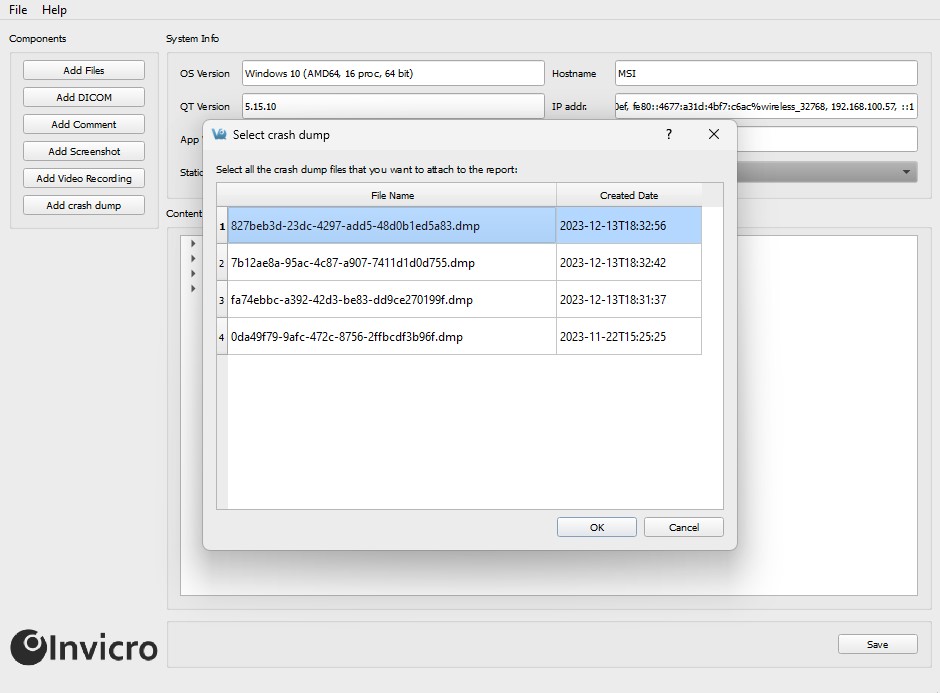940x693 pixels.
Task: Select row header number 1
Action: click(x=222, y=226)
